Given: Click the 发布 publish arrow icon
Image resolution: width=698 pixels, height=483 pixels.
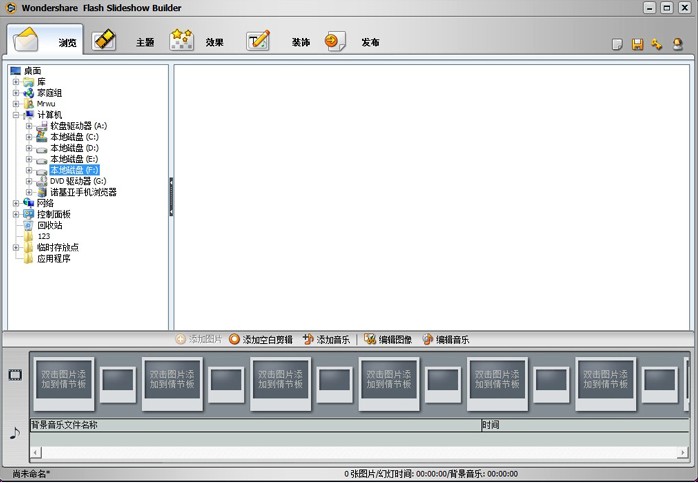Looking at the screenshot, I should coord(335,41).
